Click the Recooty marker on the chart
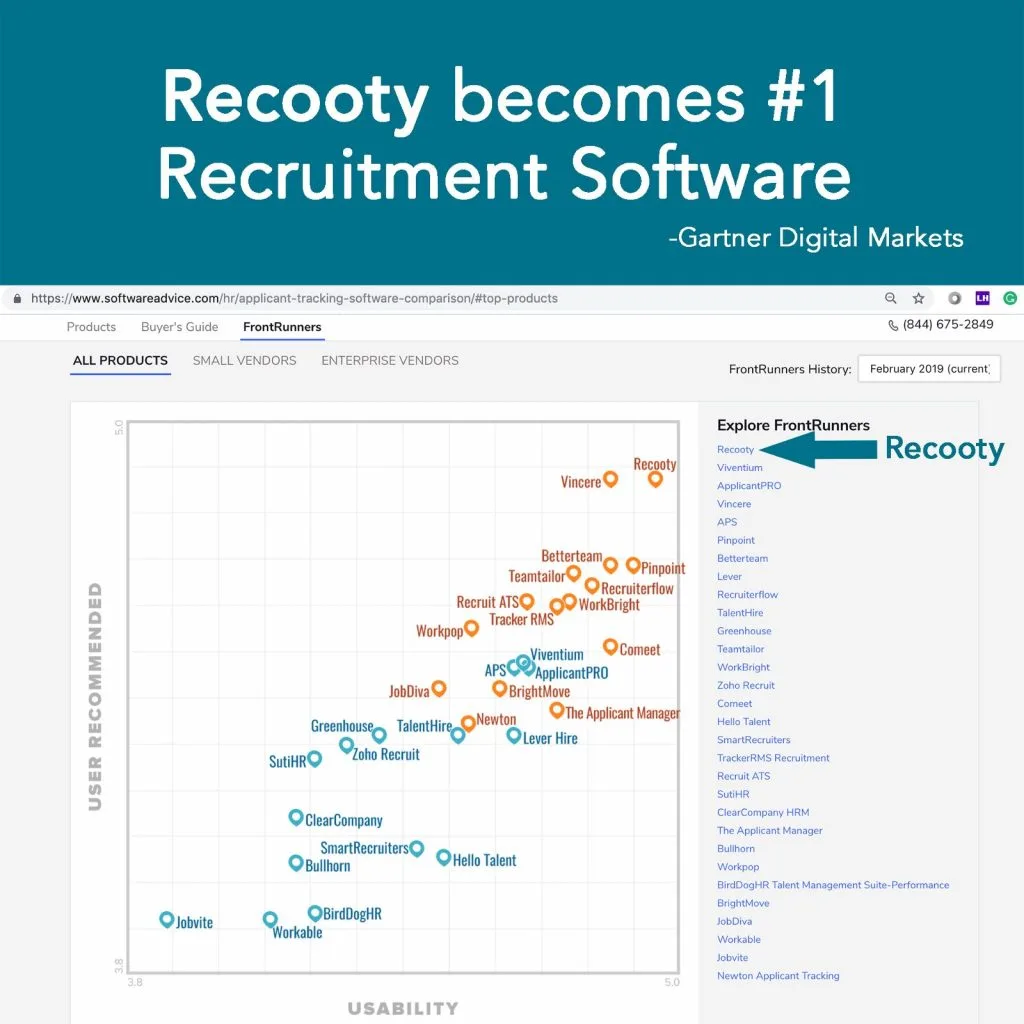This screenshot has width=1024, height=1024. click(655, 479)
